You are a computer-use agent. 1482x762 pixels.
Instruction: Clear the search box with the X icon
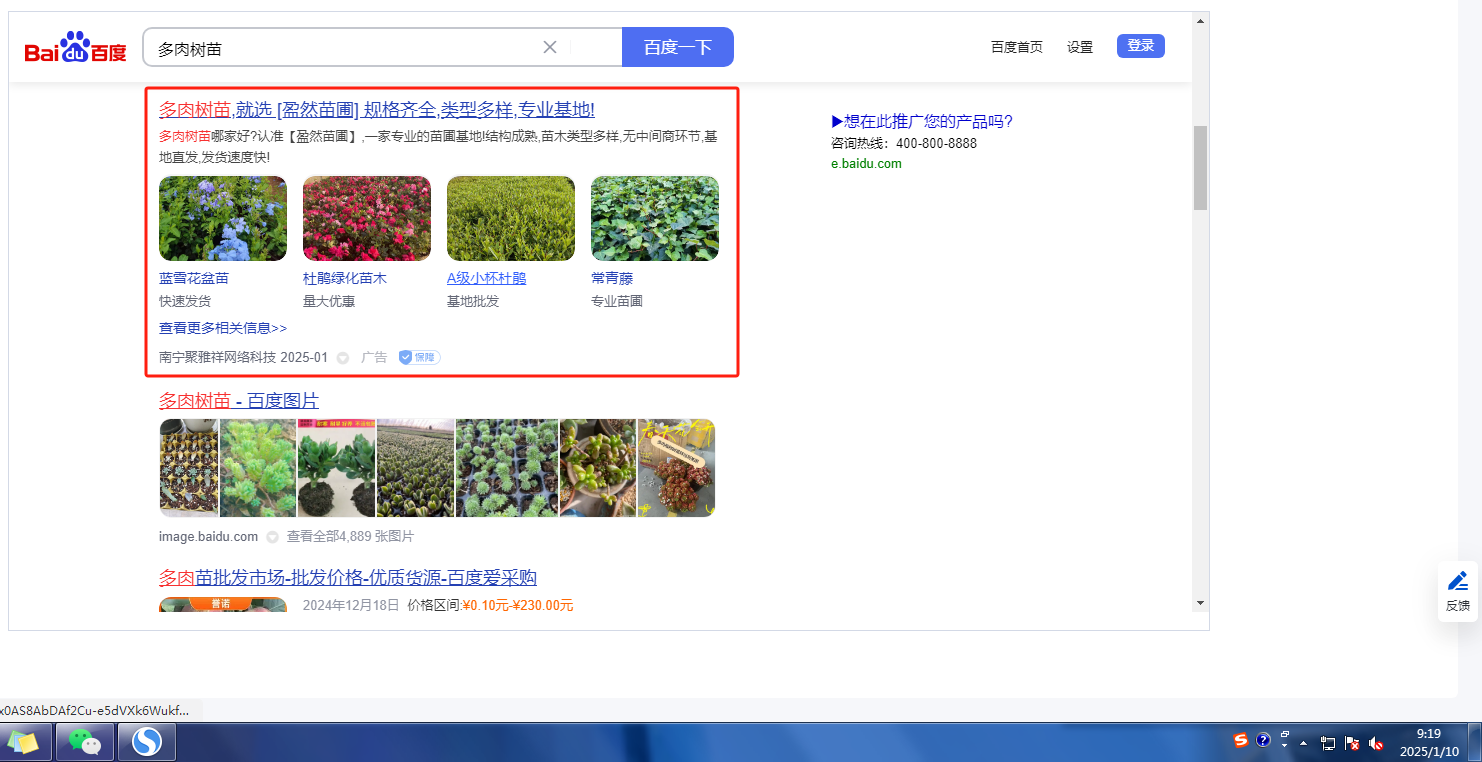click(549, 47)
